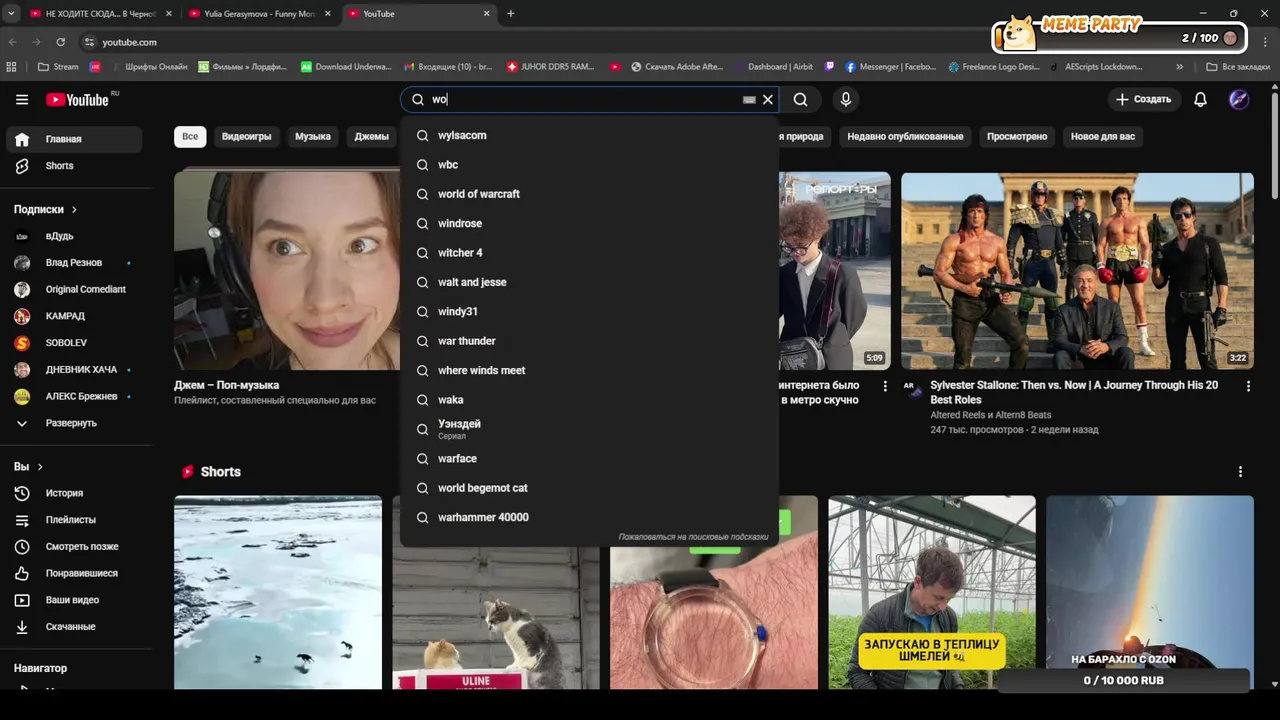The image size is (1280, 720).
Task: Switch to Yulia Gerasymova browser tab
Action: click(x=259, y=14)
